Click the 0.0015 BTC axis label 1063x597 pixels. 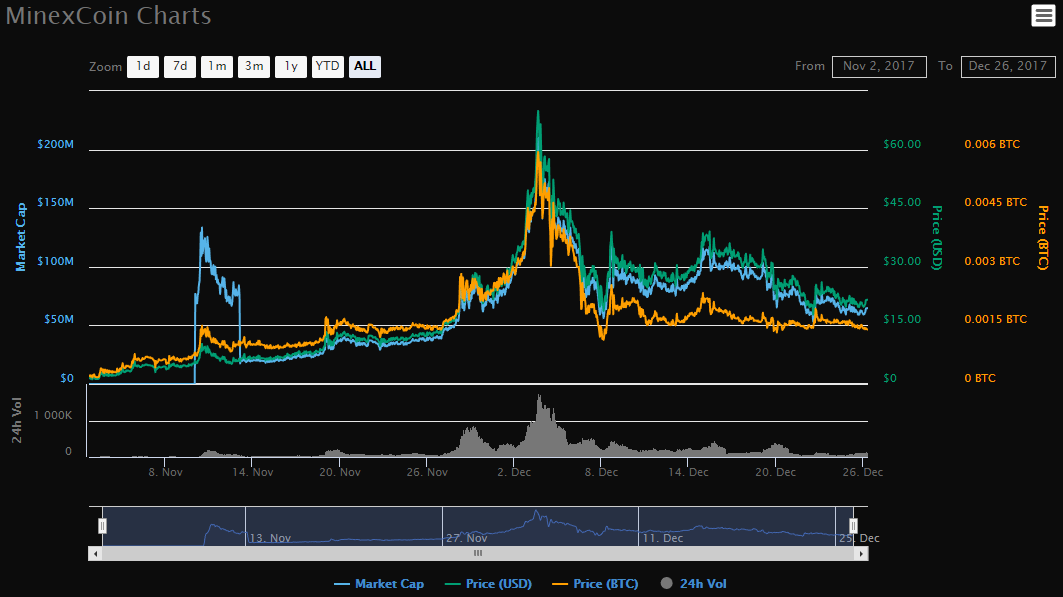tap(995, 319)
